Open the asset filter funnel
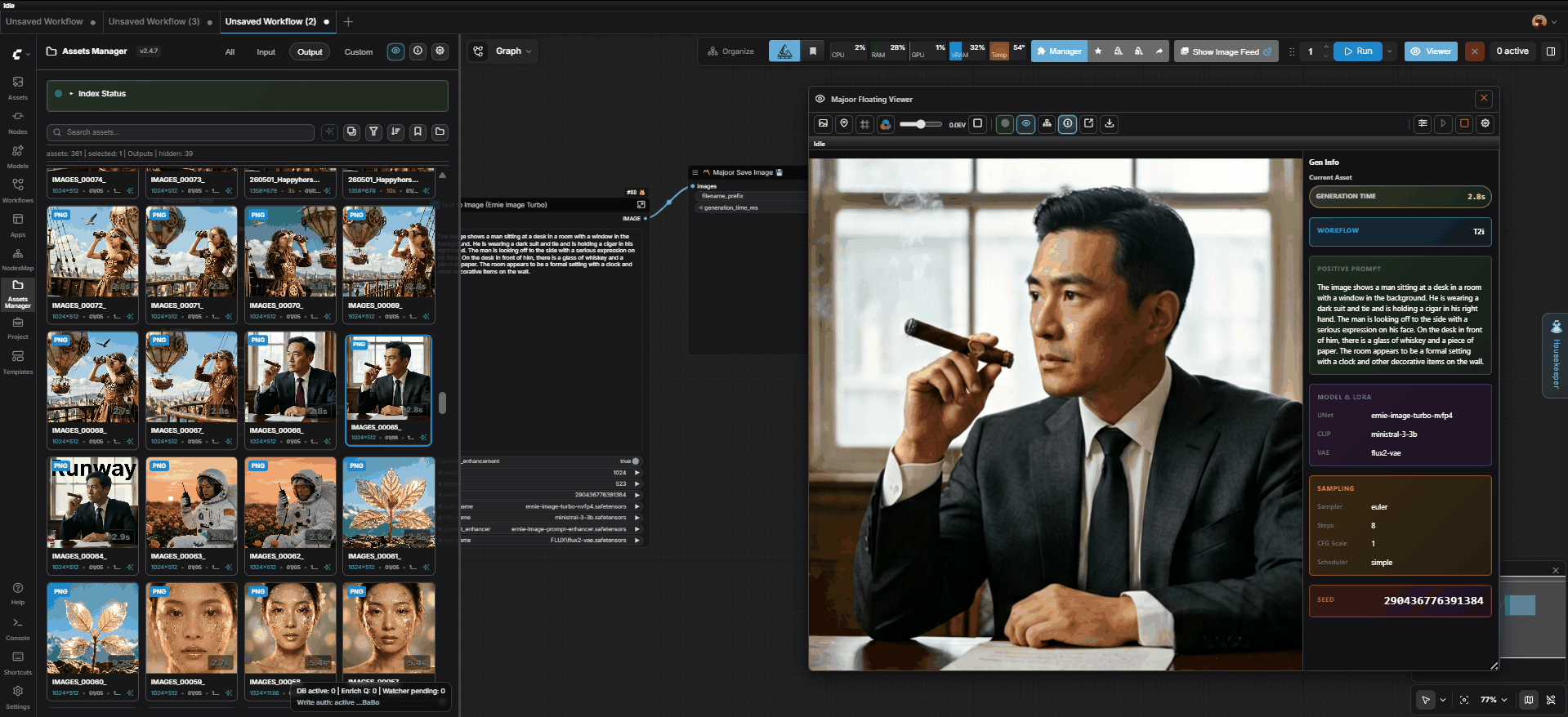The height and width of the screenshot is (717, 1568). 373,131
